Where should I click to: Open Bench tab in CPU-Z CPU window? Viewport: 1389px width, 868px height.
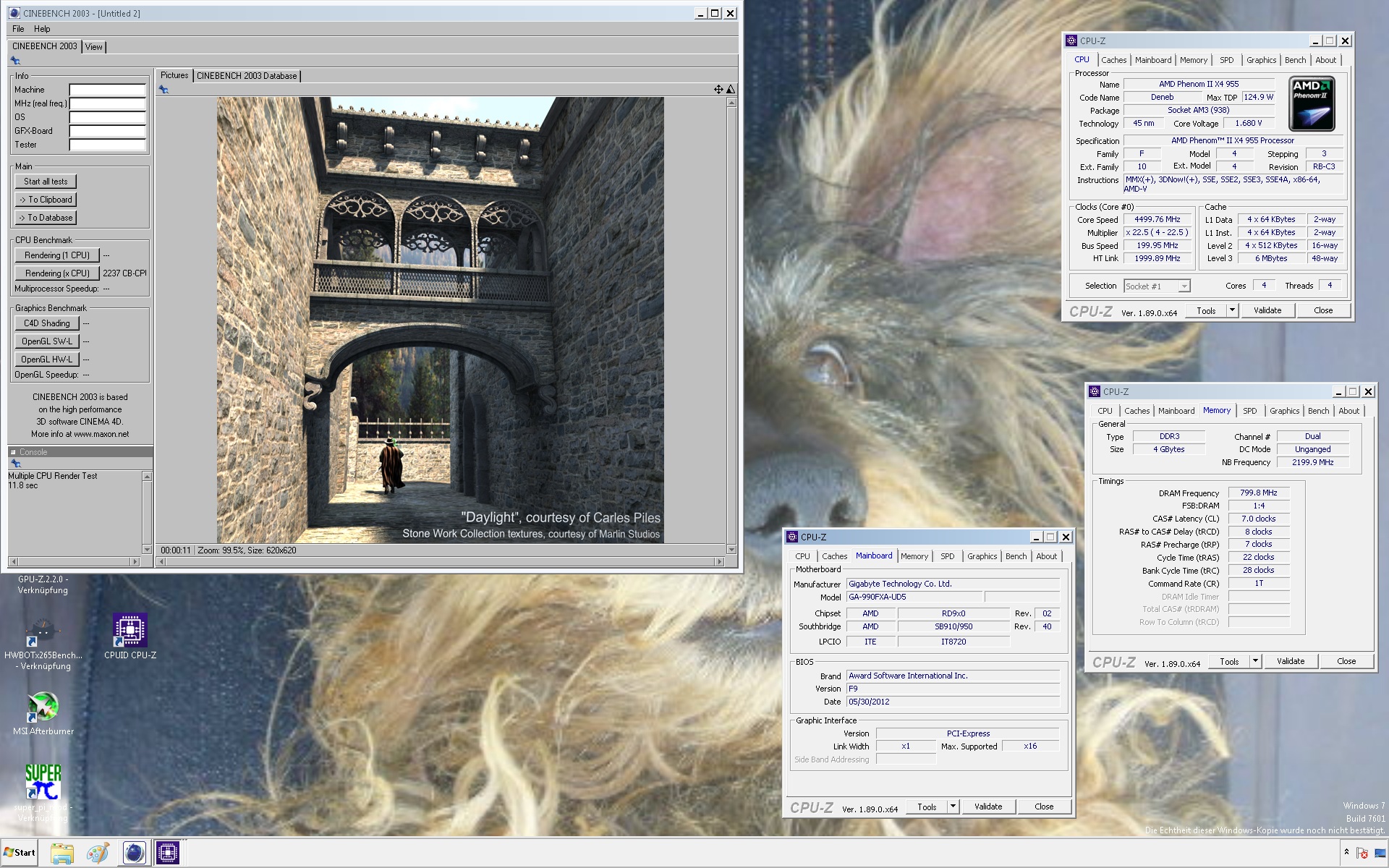1295,60
